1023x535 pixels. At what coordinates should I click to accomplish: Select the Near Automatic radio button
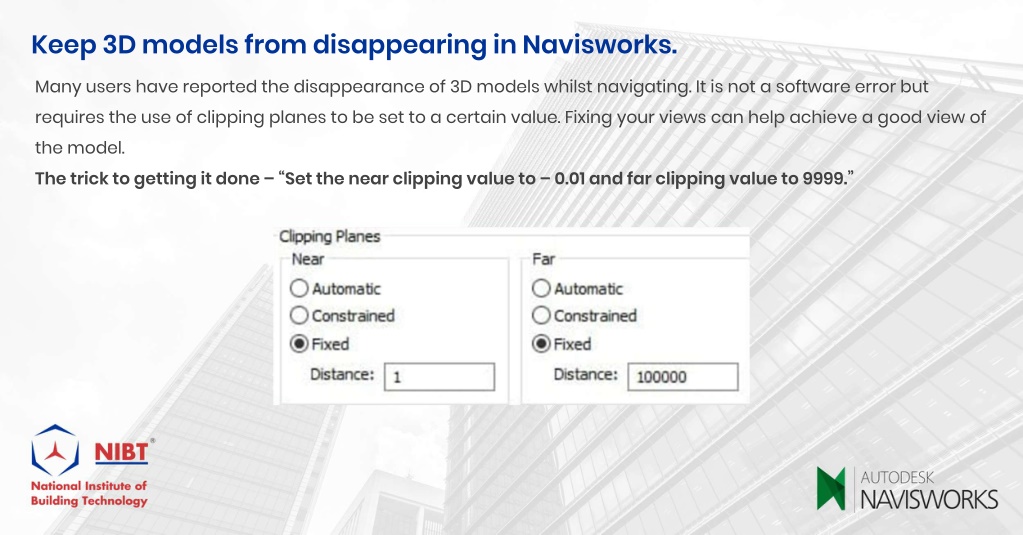tap(299, 288)
